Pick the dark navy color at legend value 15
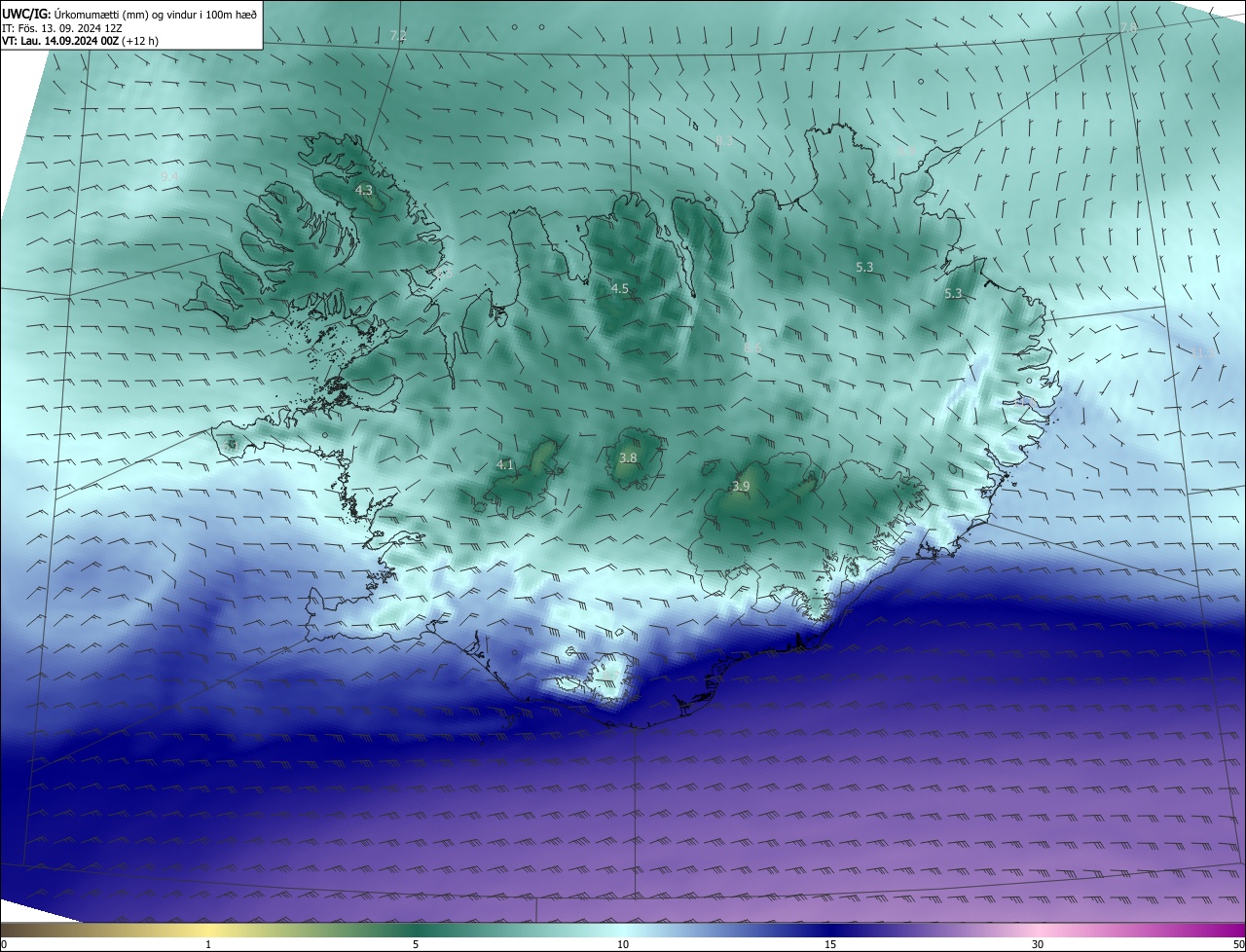Viewport: 1246px width, 952px height. tap(830, 930)
